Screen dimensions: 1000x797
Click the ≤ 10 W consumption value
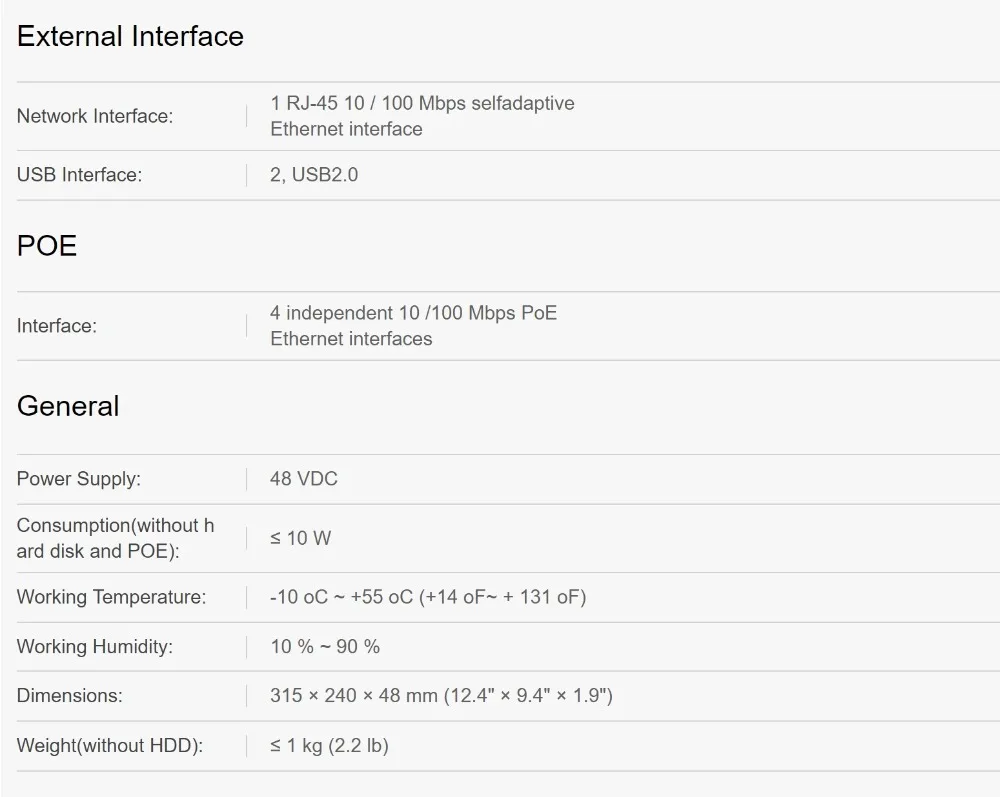pos(300,538)
